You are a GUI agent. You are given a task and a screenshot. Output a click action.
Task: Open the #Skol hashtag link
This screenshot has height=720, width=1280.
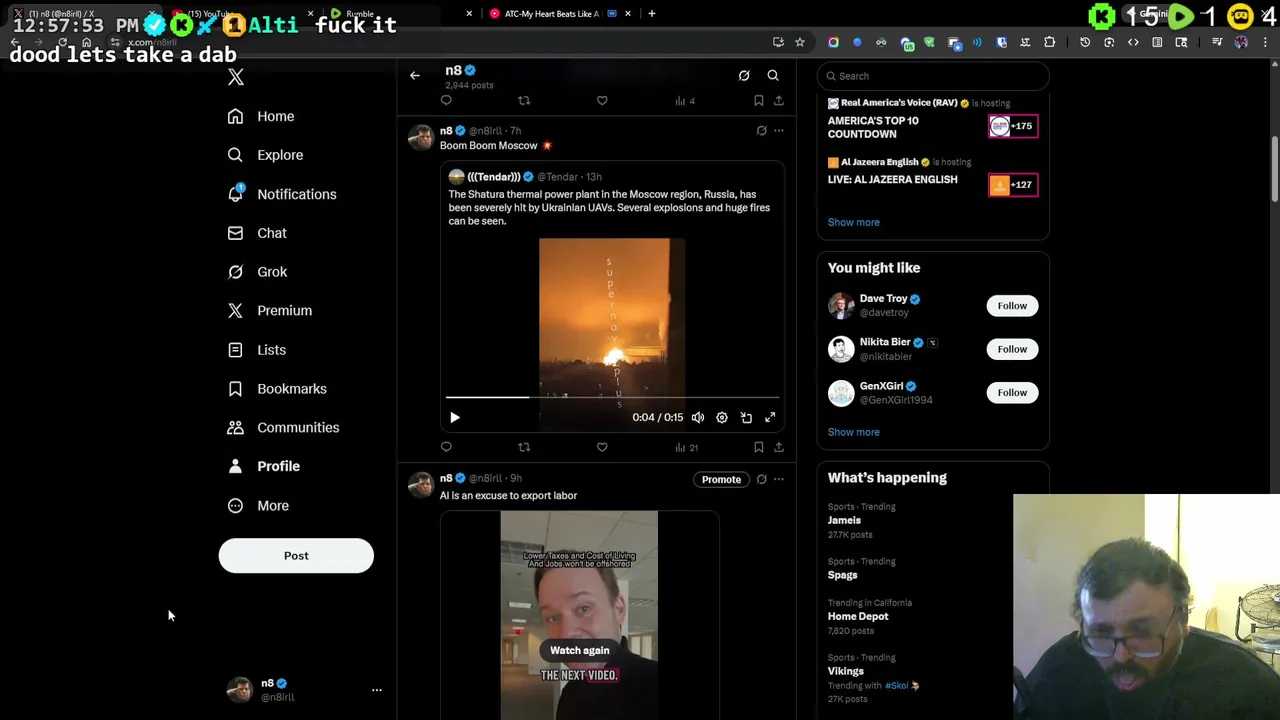tap(895, 686)
